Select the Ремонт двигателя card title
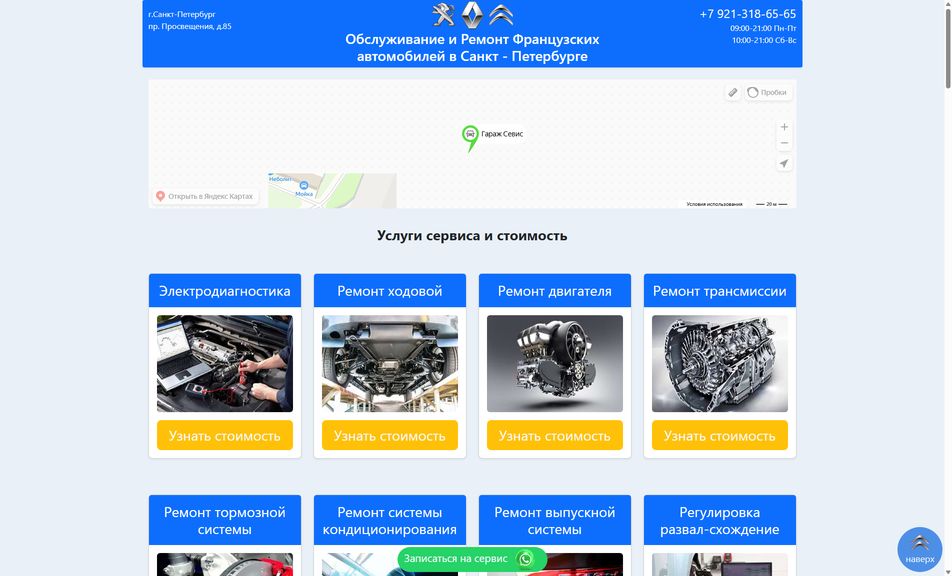This screenshot has width=952, height=576. pos(555,291)
